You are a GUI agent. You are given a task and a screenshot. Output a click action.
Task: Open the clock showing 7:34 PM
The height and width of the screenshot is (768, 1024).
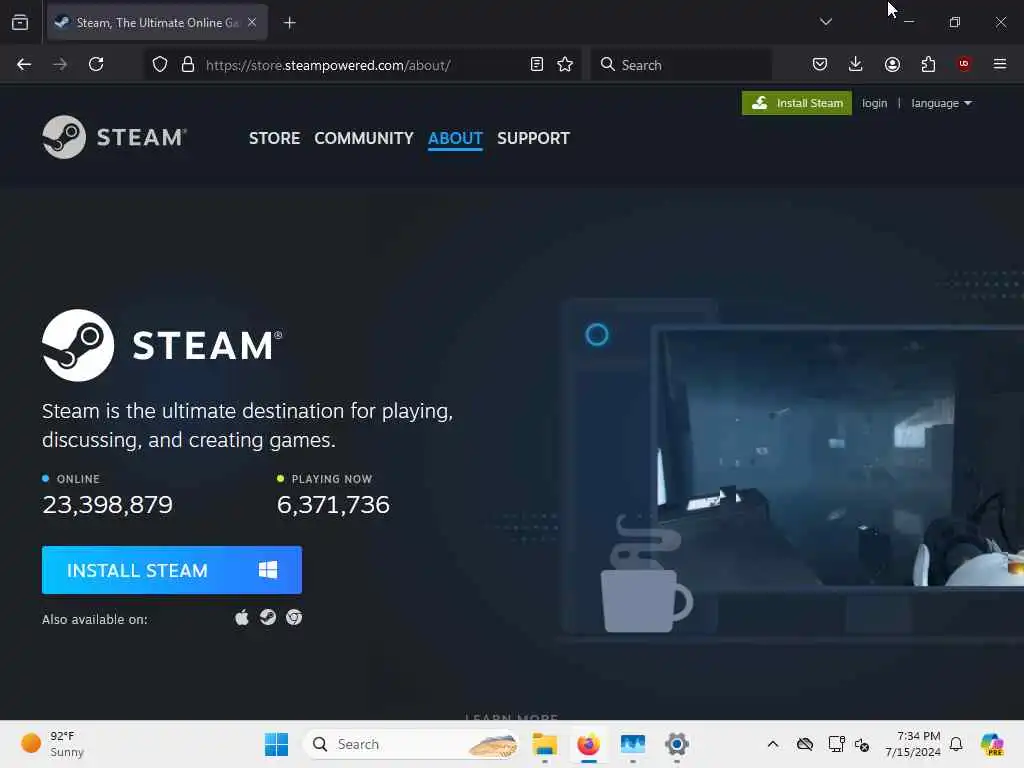[x=912, y=744]
